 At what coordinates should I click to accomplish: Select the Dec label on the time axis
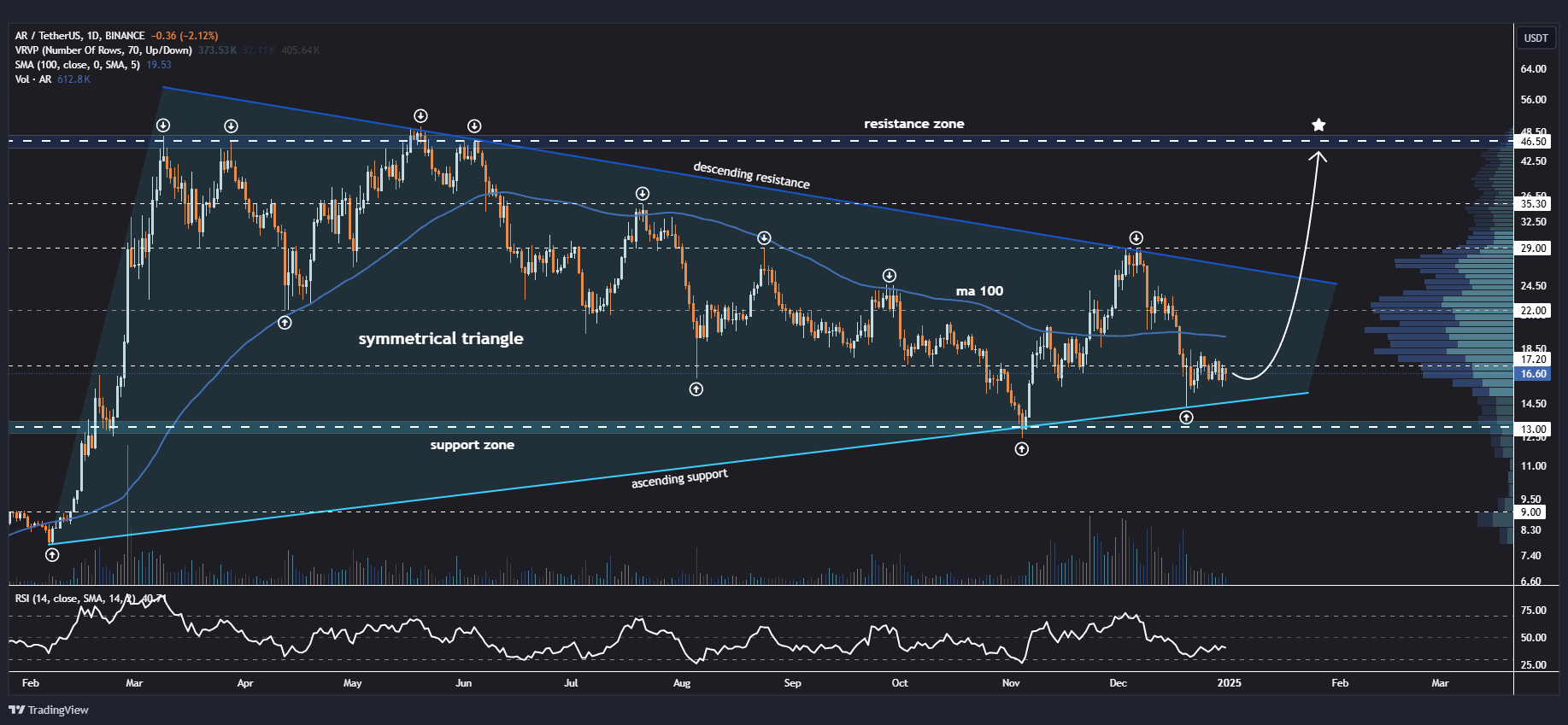tap(1118, 683)
